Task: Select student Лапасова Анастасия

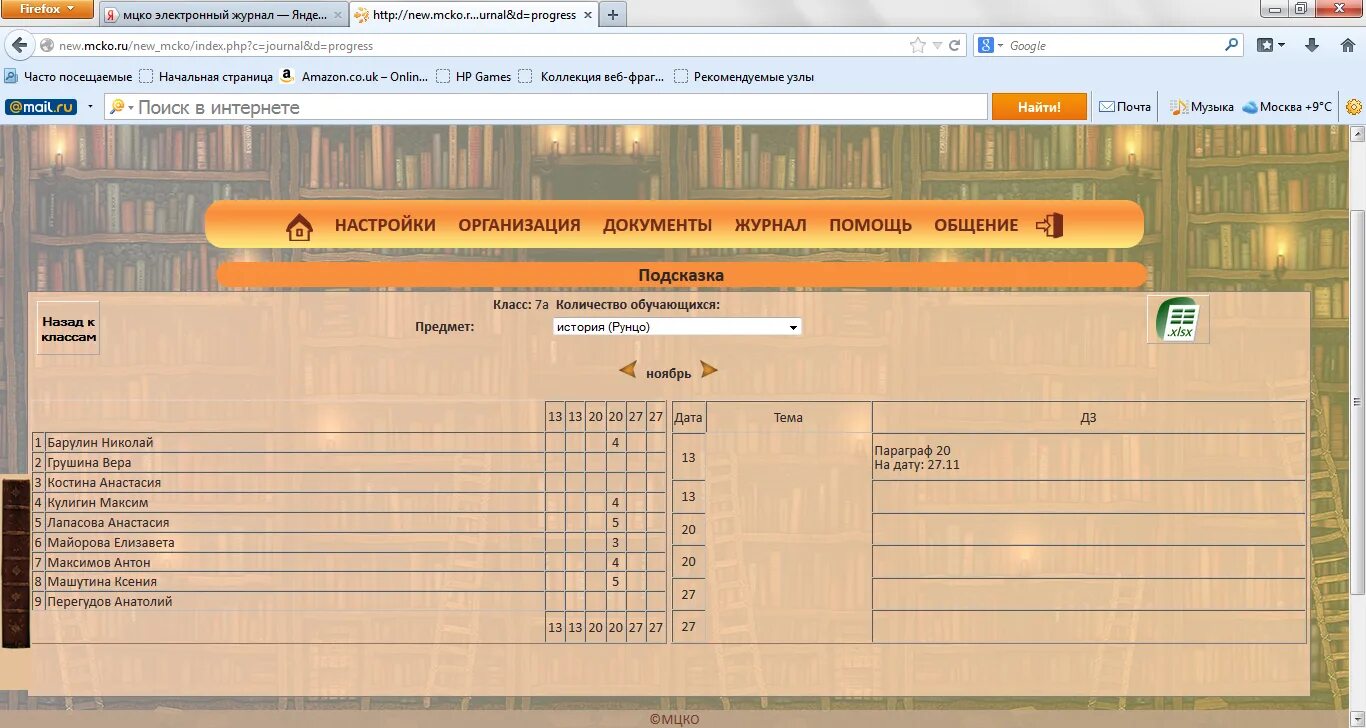Action: (108, 523)
